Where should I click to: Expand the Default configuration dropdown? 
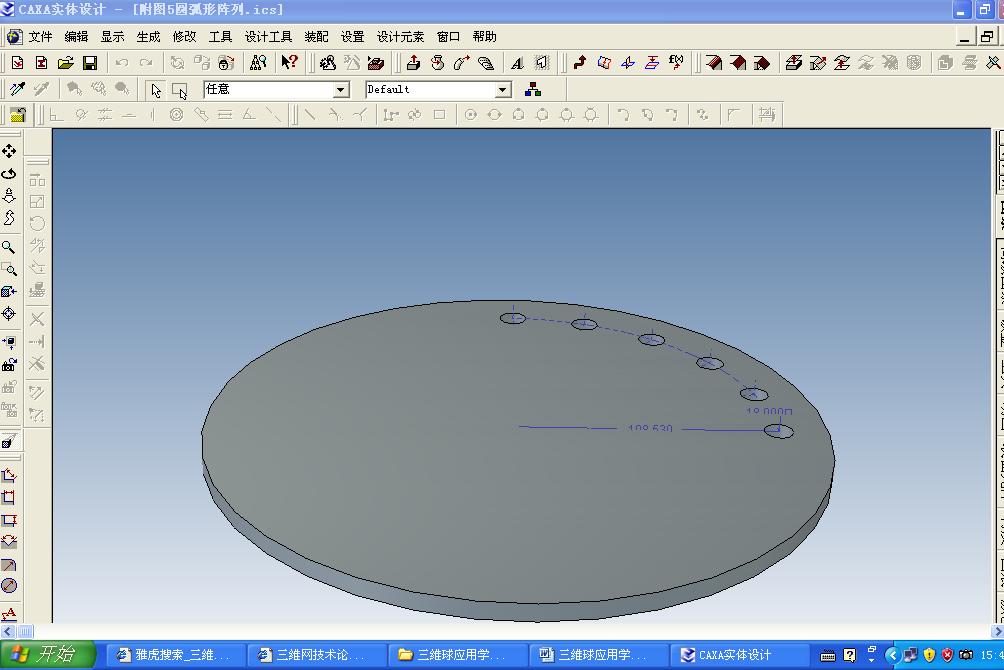pyautogui.click(x=503, y=90)
